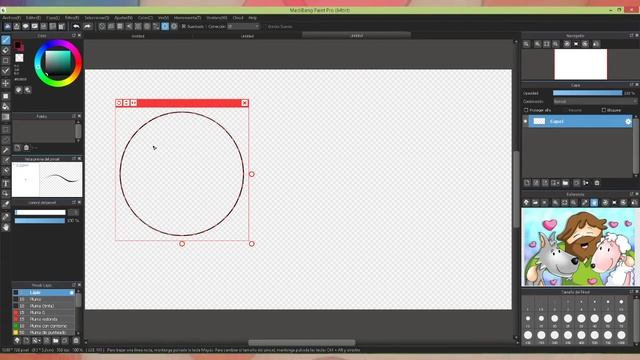Click the dark red foreground color swatch
640x360 pixels.
coord(18,45)
